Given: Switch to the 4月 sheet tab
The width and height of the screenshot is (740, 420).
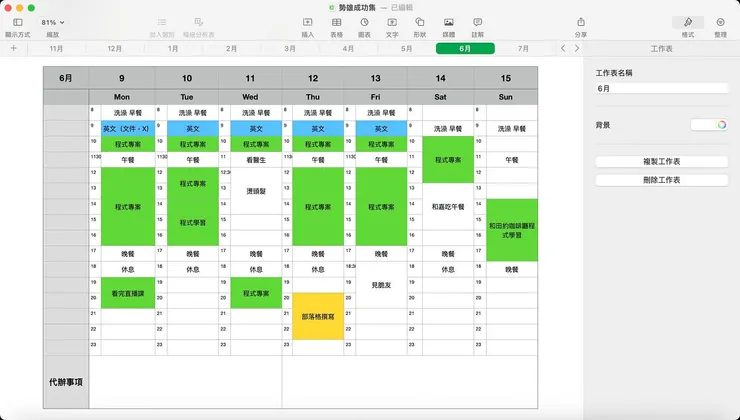Looking at the screenshot, I should (x=348, y=49).
